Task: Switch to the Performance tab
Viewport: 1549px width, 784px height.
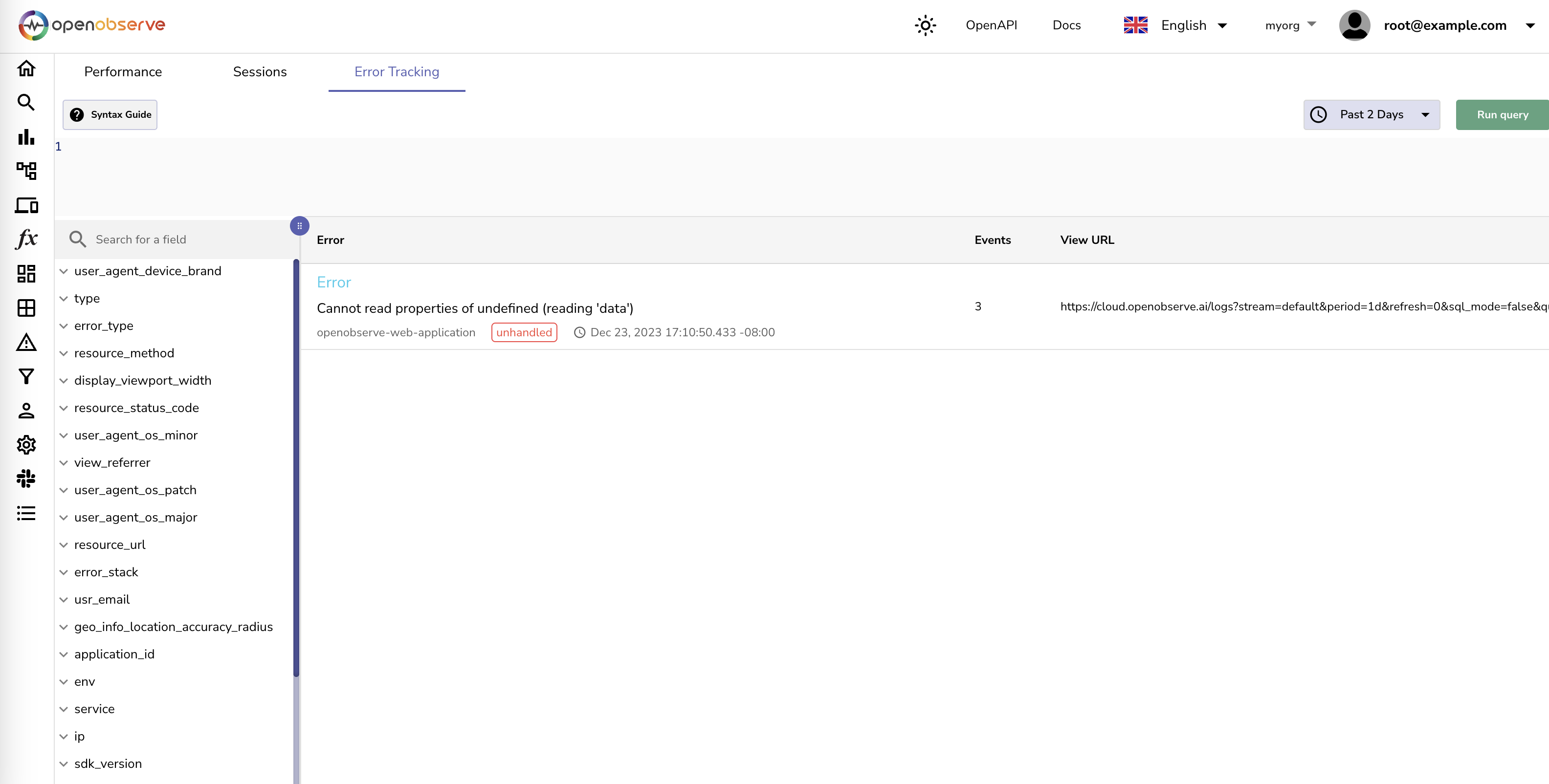Action: (123, 71)
